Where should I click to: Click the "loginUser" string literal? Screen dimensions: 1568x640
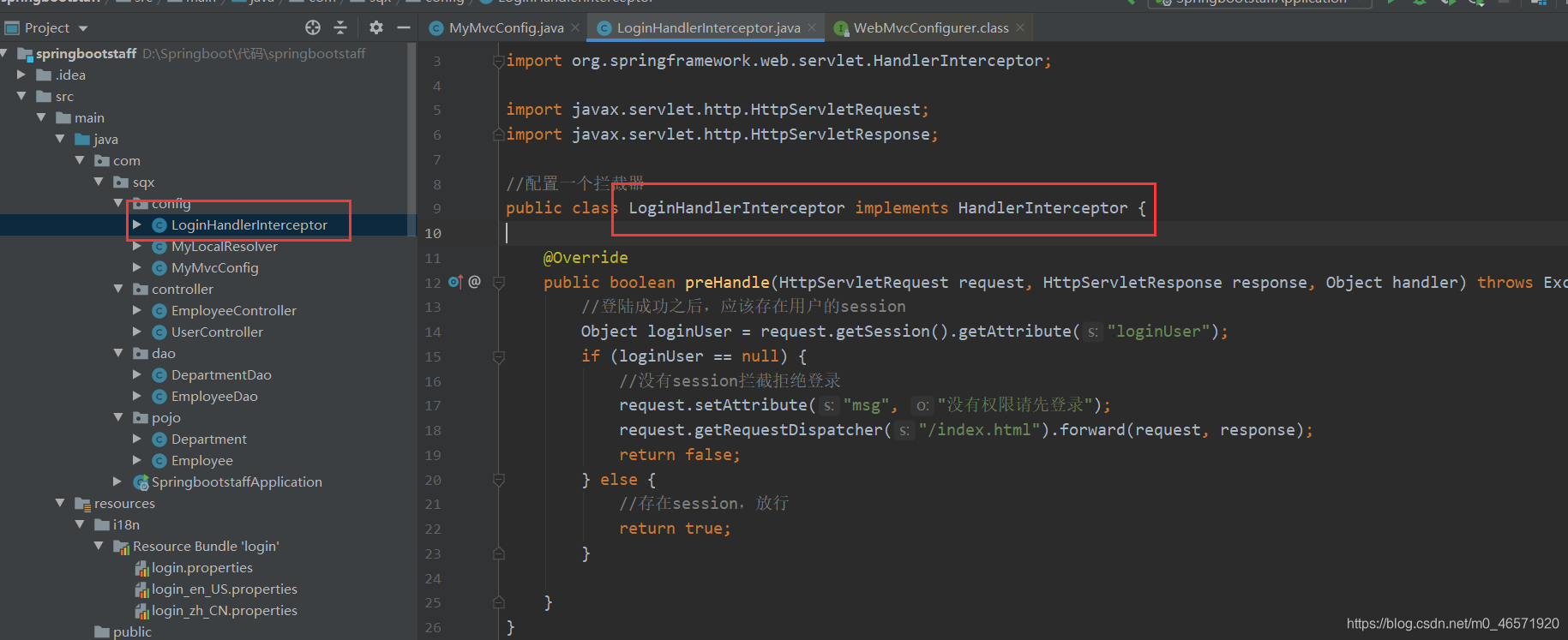1158,332
